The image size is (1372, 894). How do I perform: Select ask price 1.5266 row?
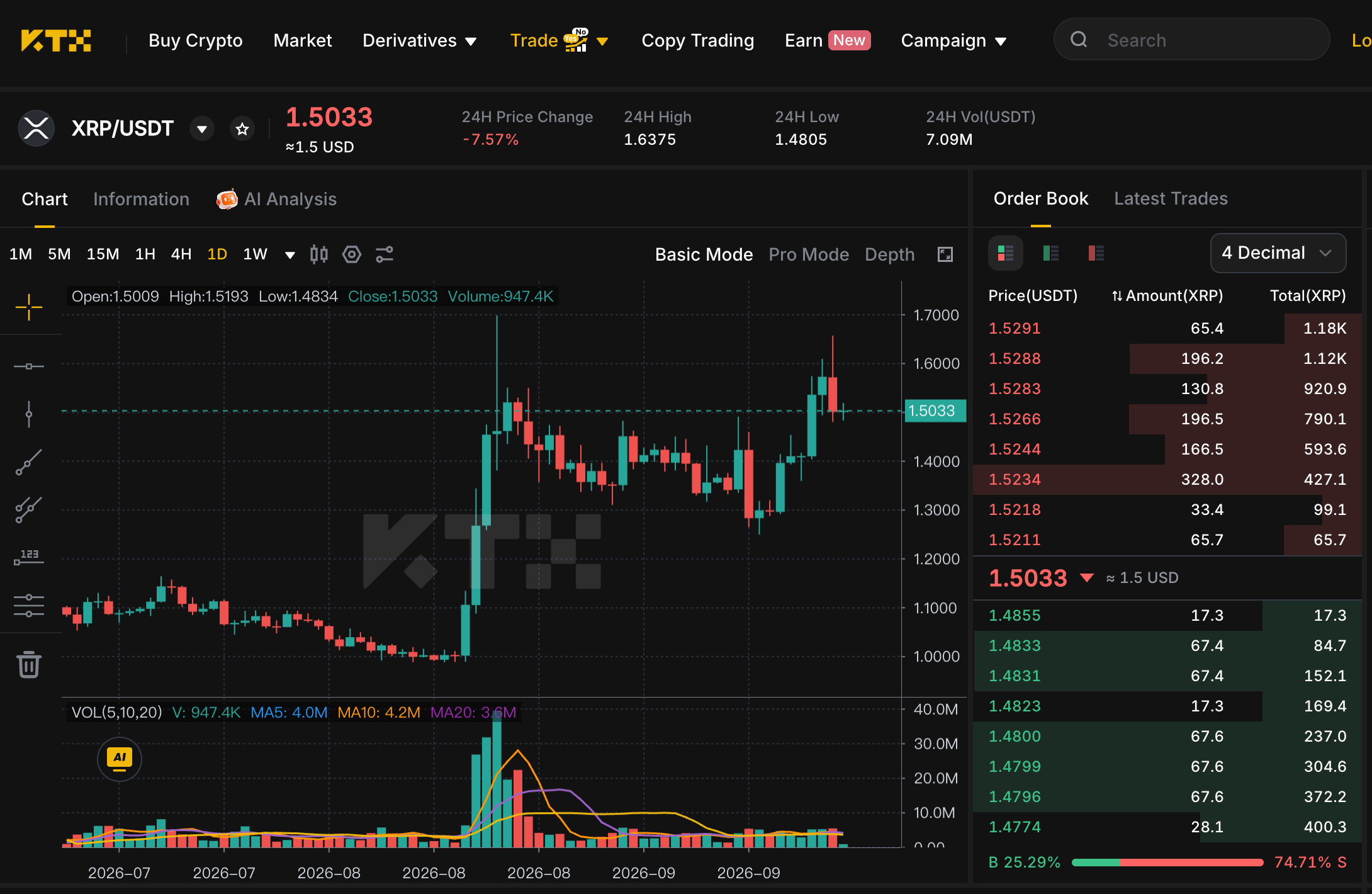point(1167,419)
